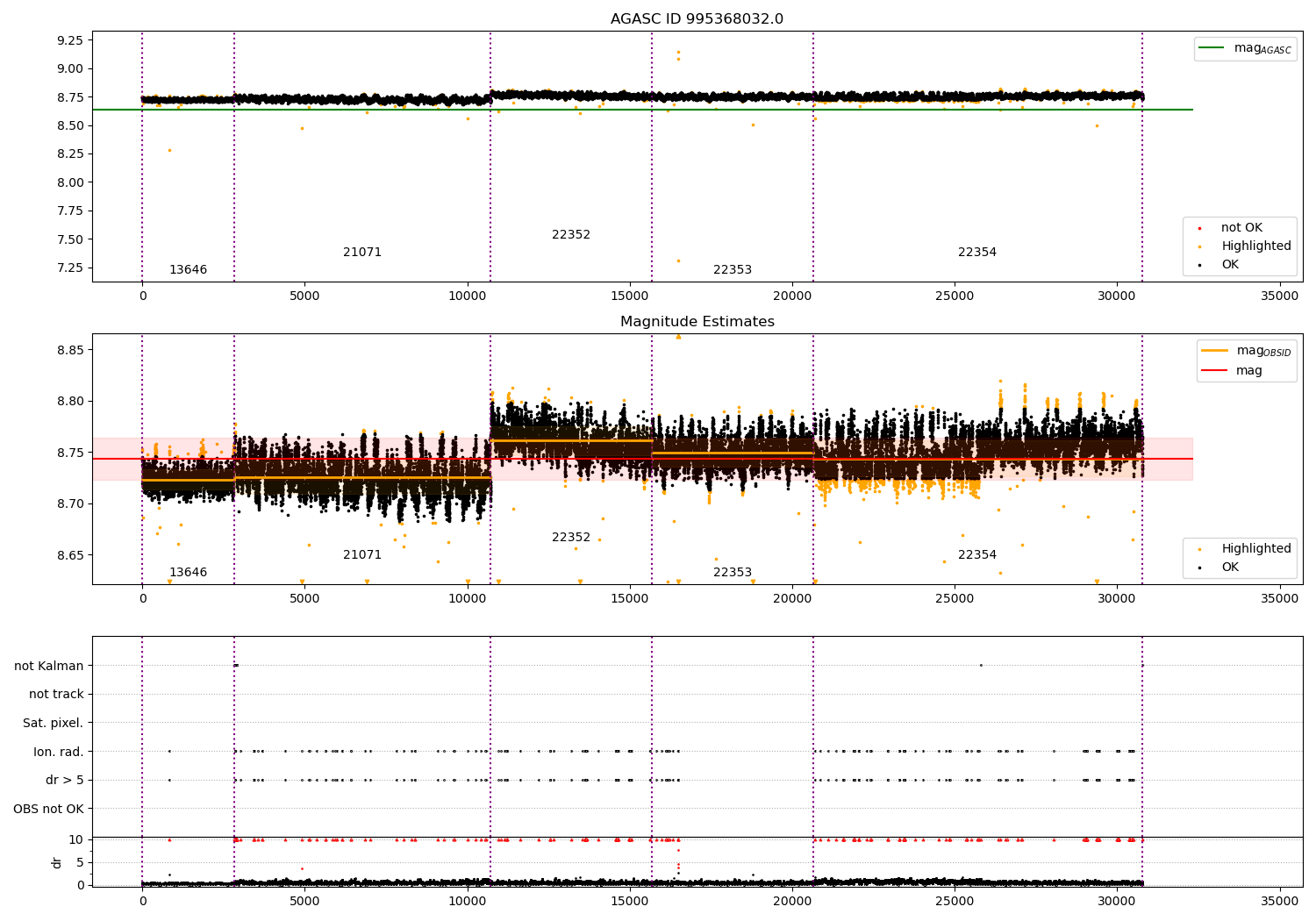The image size is (1316, 921).
Task: Click the 8.65 y-axis tick of the middle plot
Action: [x=70, y=555]
